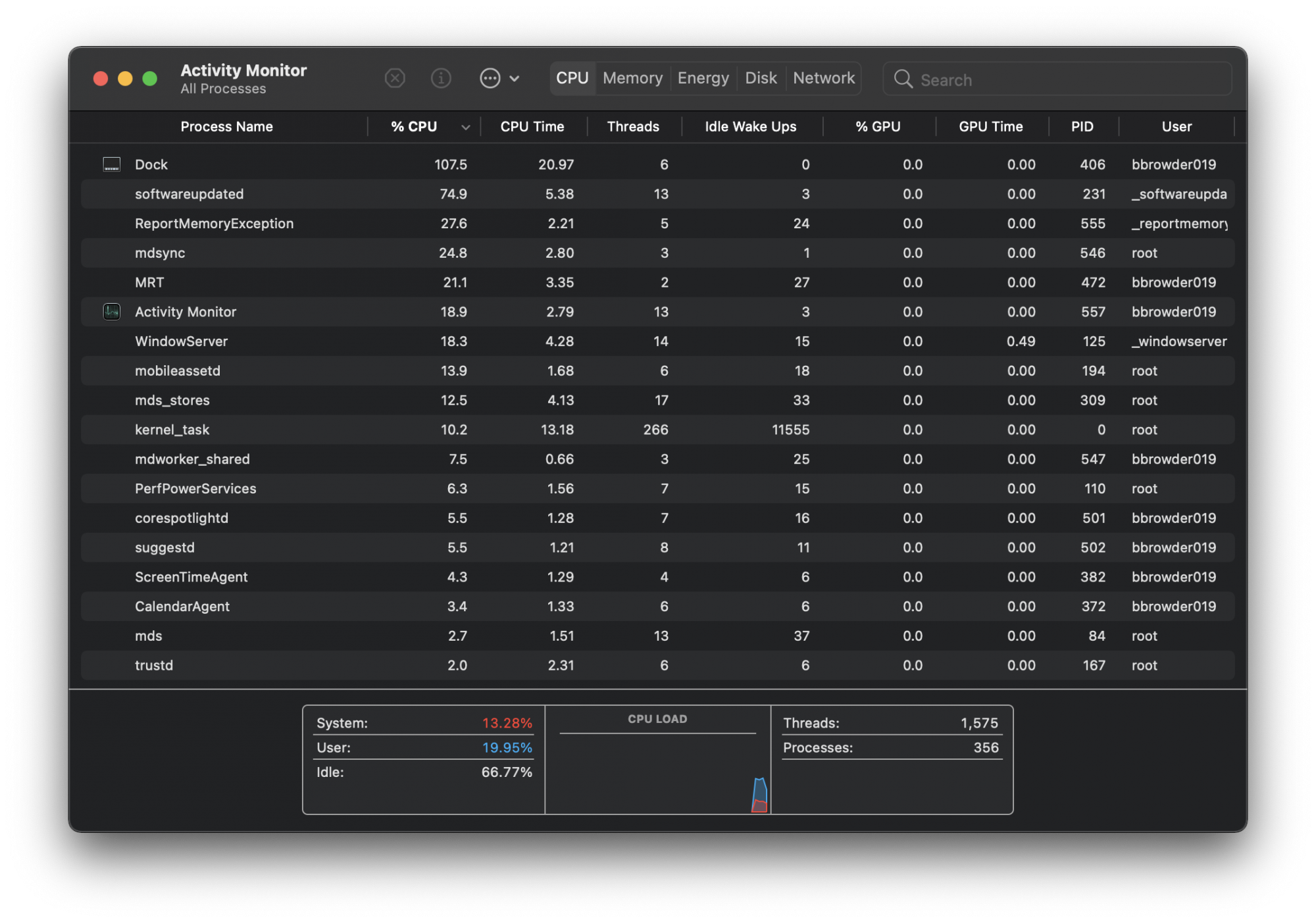This screenshot has width=1316, height=923.
Task: Click the yellow minimize window button
Action: pyautogui.click(x=125, y=79)
